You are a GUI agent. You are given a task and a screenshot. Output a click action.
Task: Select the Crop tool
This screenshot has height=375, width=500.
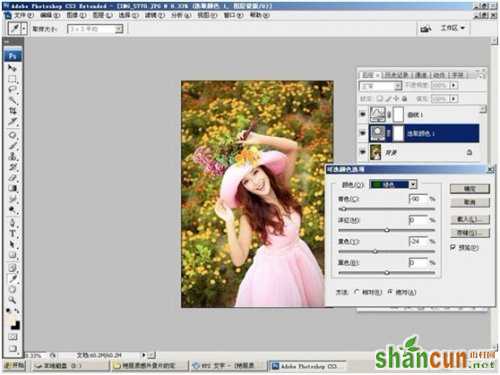[12, 111]
